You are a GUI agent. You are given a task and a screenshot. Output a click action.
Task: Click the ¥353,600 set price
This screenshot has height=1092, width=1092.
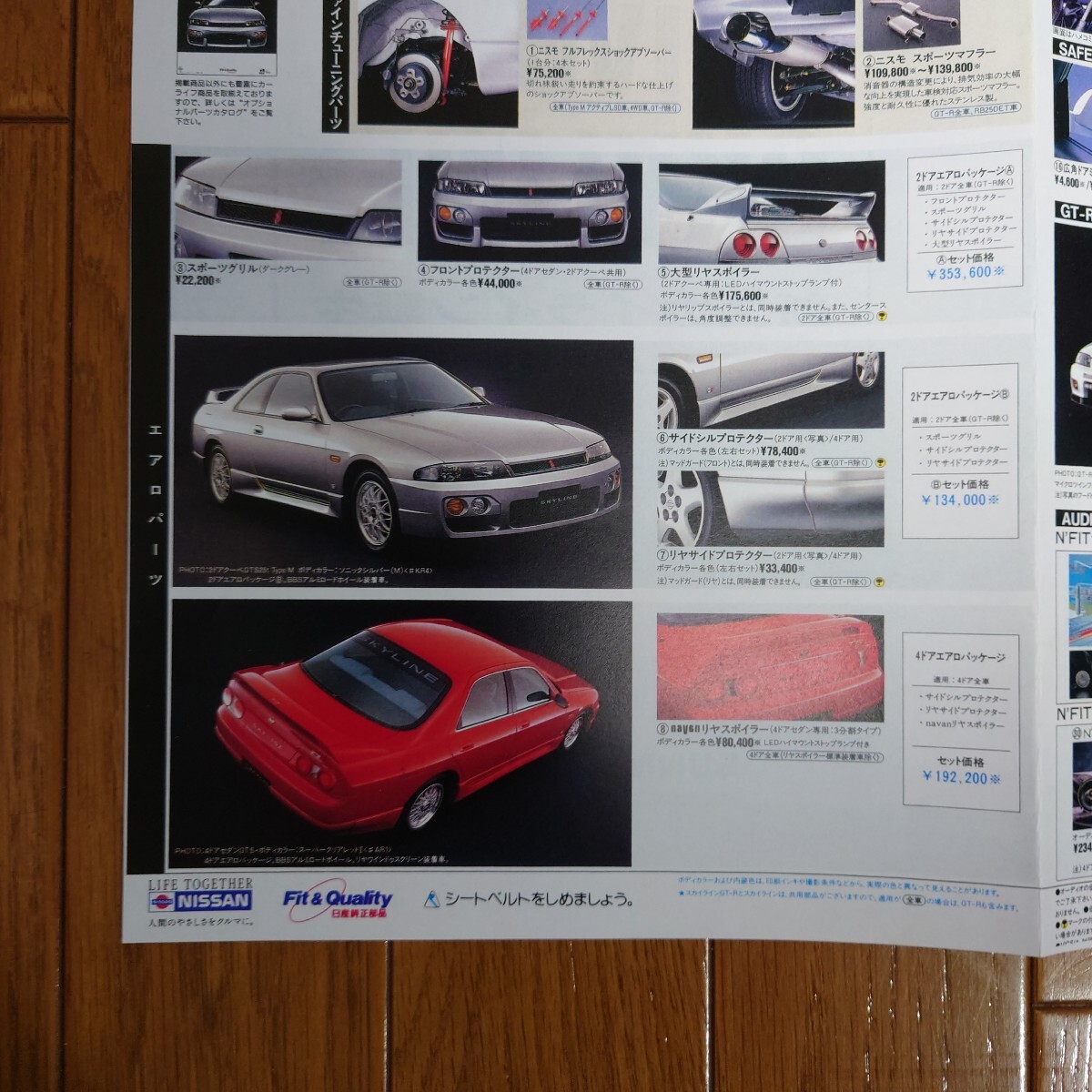(965, 271)
